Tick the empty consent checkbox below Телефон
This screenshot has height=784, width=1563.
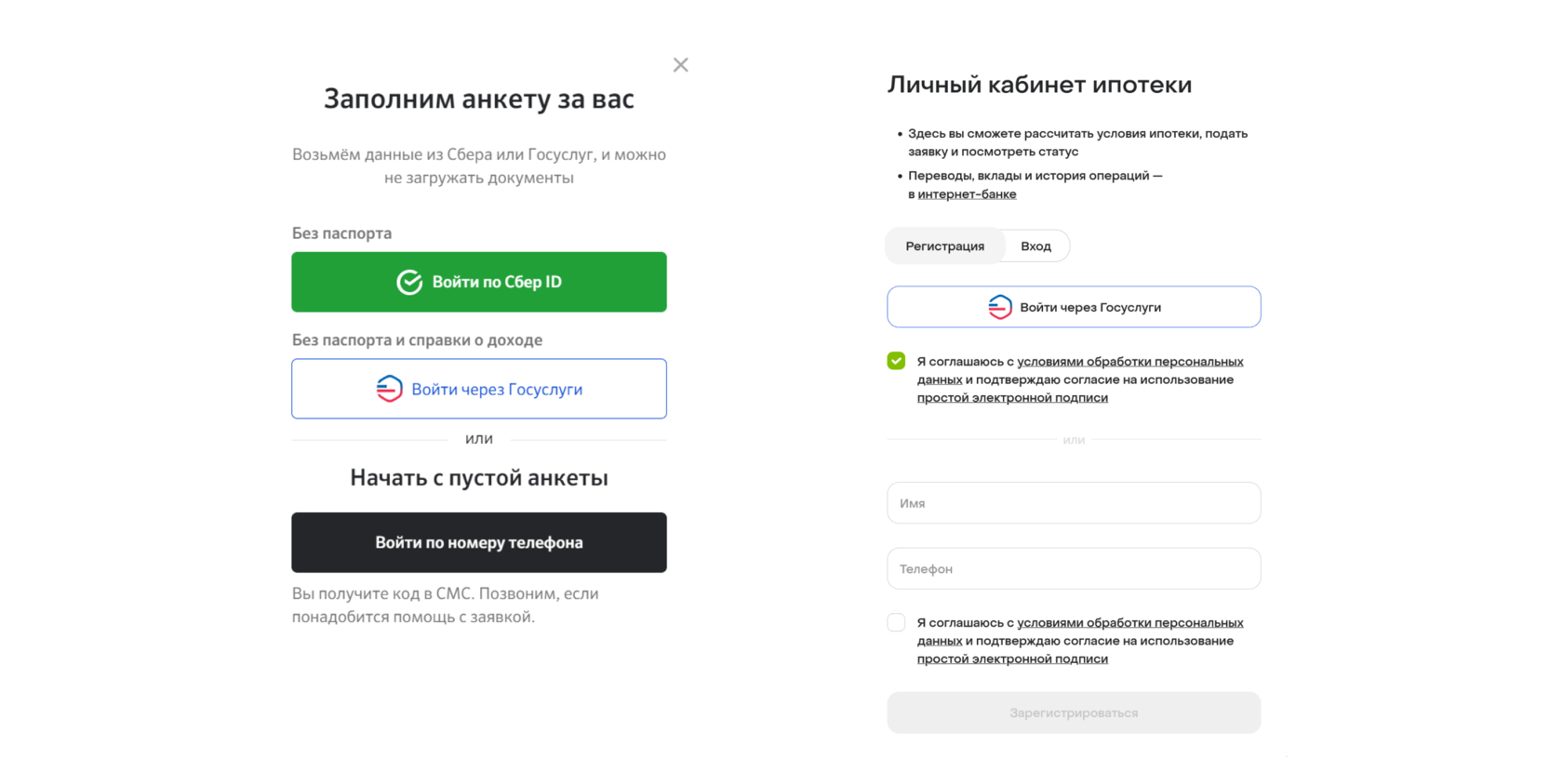(896, 622)
